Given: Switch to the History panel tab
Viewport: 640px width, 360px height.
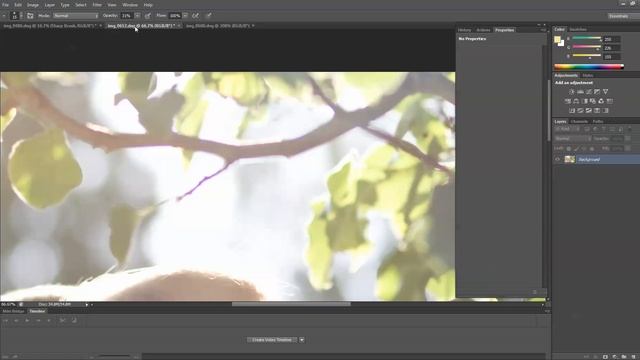Looking at the screenshot, I should 464,30.
